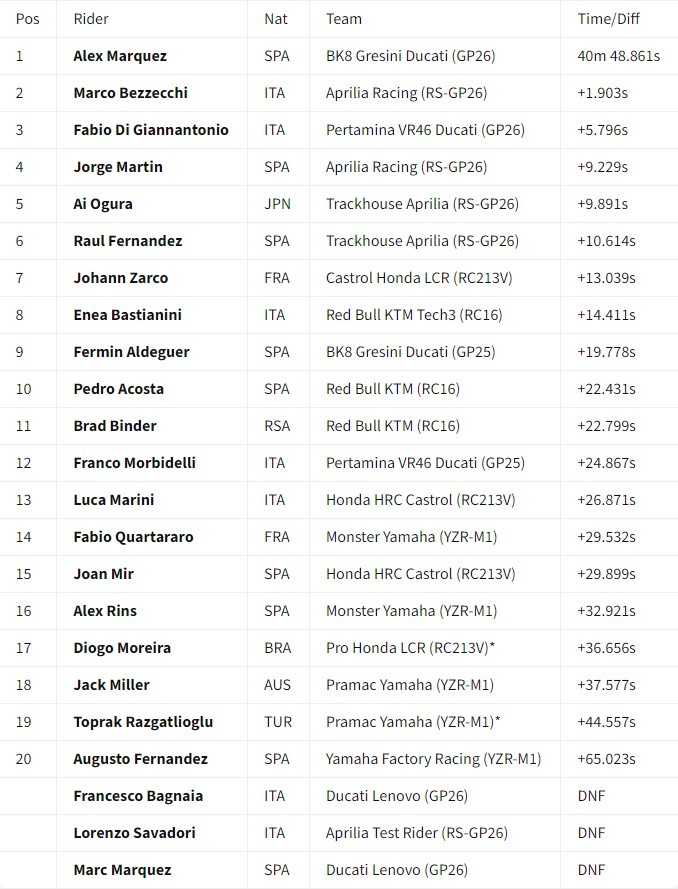Click Francesco Bagnaia's name
The image size is (678, 889).
[x=138, y=796]
